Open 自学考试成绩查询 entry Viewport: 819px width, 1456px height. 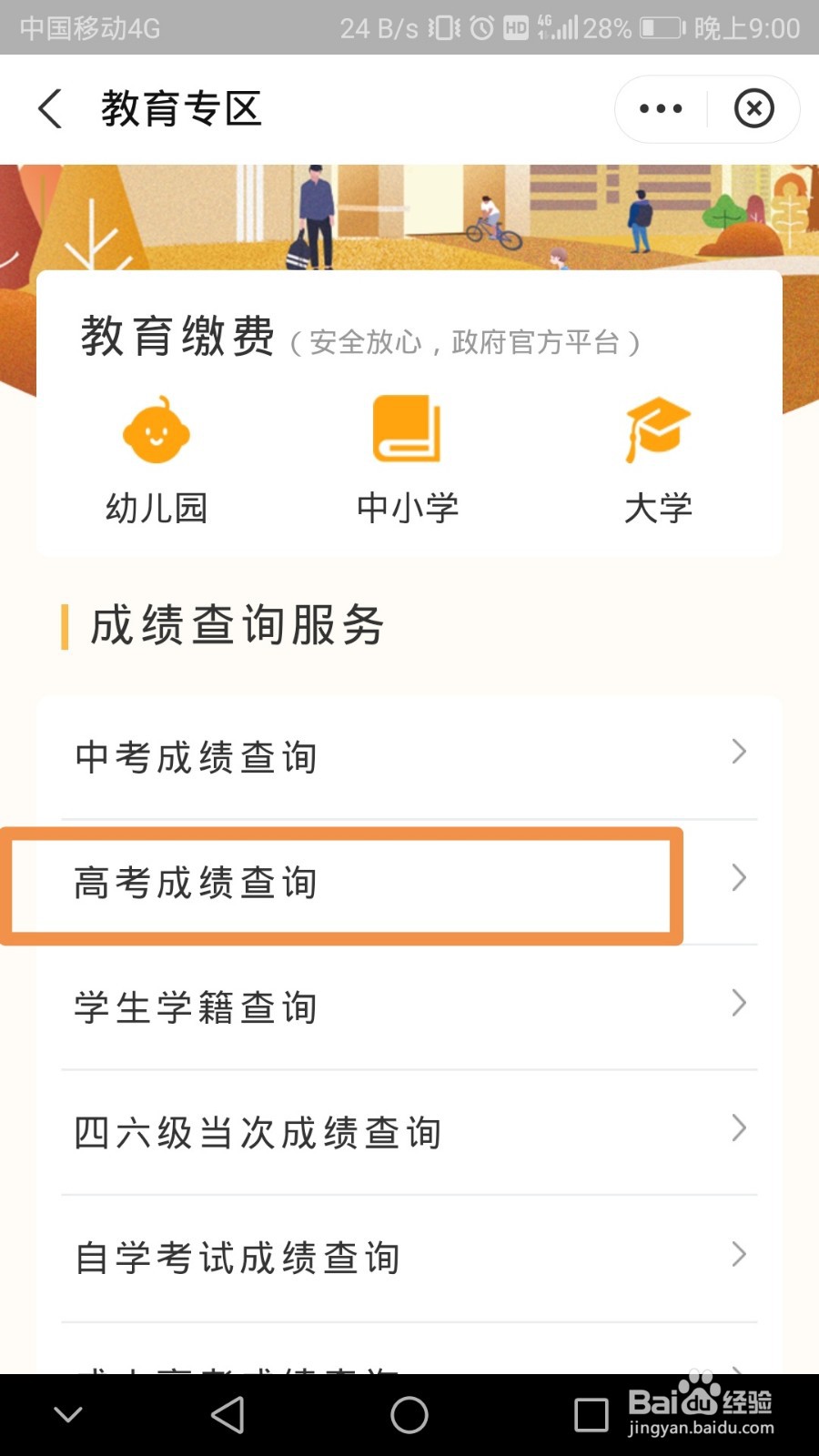pos(409,1259)
